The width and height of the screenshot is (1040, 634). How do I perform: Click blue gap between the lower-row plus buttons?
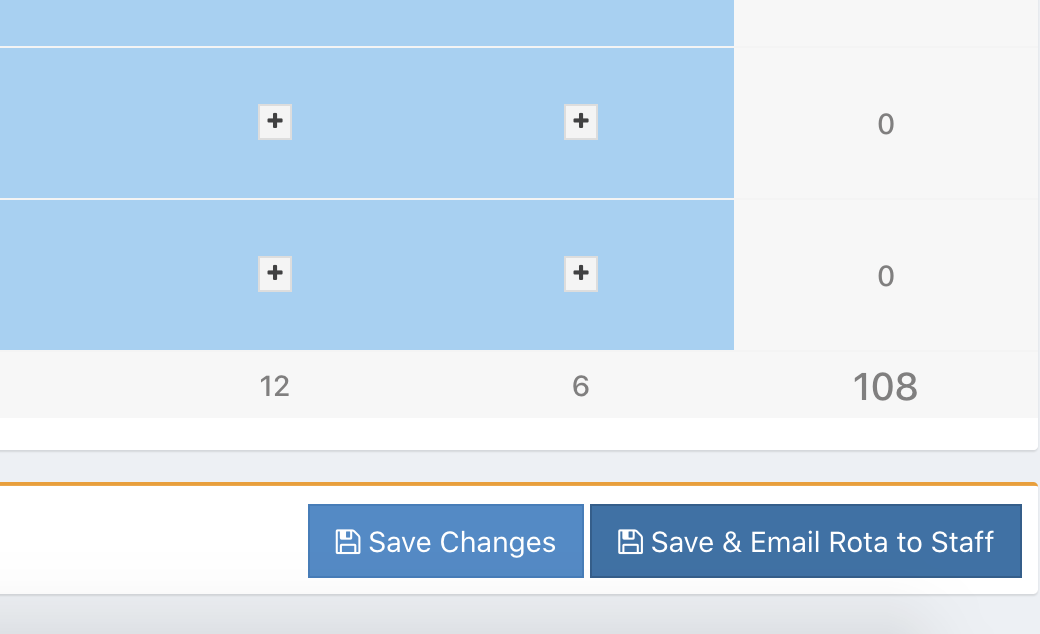(x=428, y=273)
